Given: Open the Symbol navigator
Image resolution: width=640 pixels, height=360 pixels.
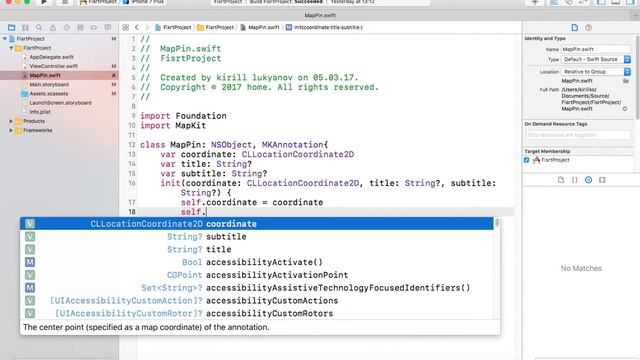Looking at the screenshot, I should [25, 27].
